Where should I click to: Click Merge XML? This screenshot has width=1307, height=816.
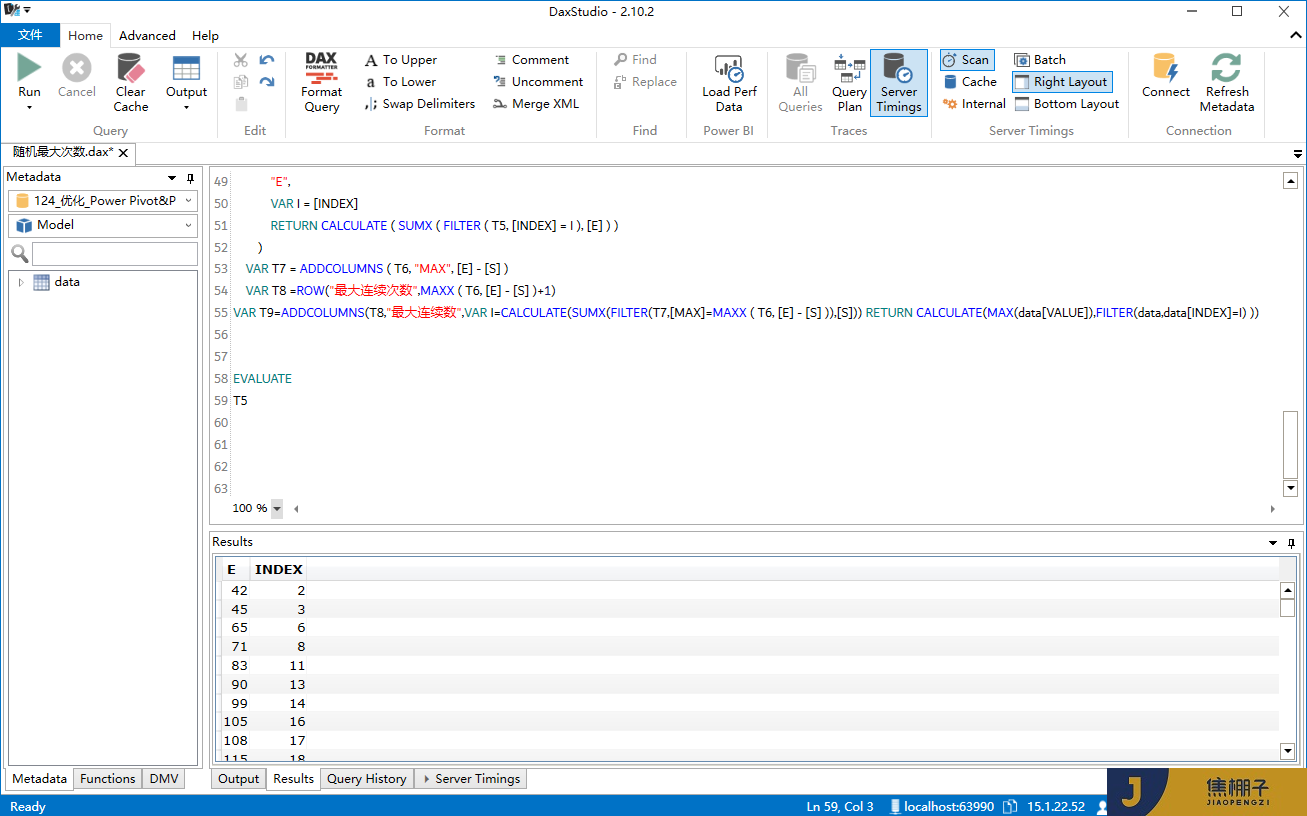pyautogui.click(x=536, y=104)
